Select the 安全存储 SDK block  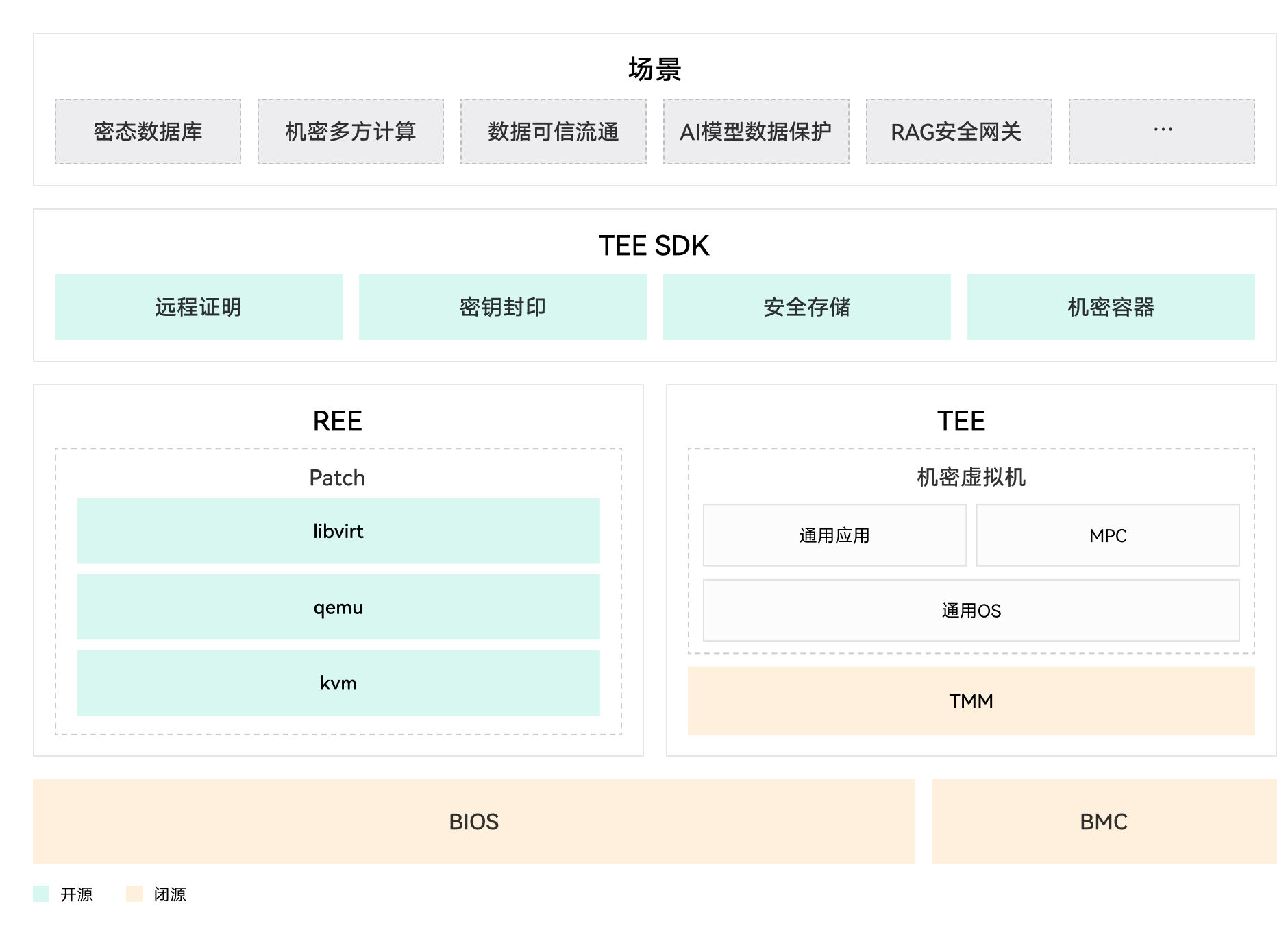[807, 307]
